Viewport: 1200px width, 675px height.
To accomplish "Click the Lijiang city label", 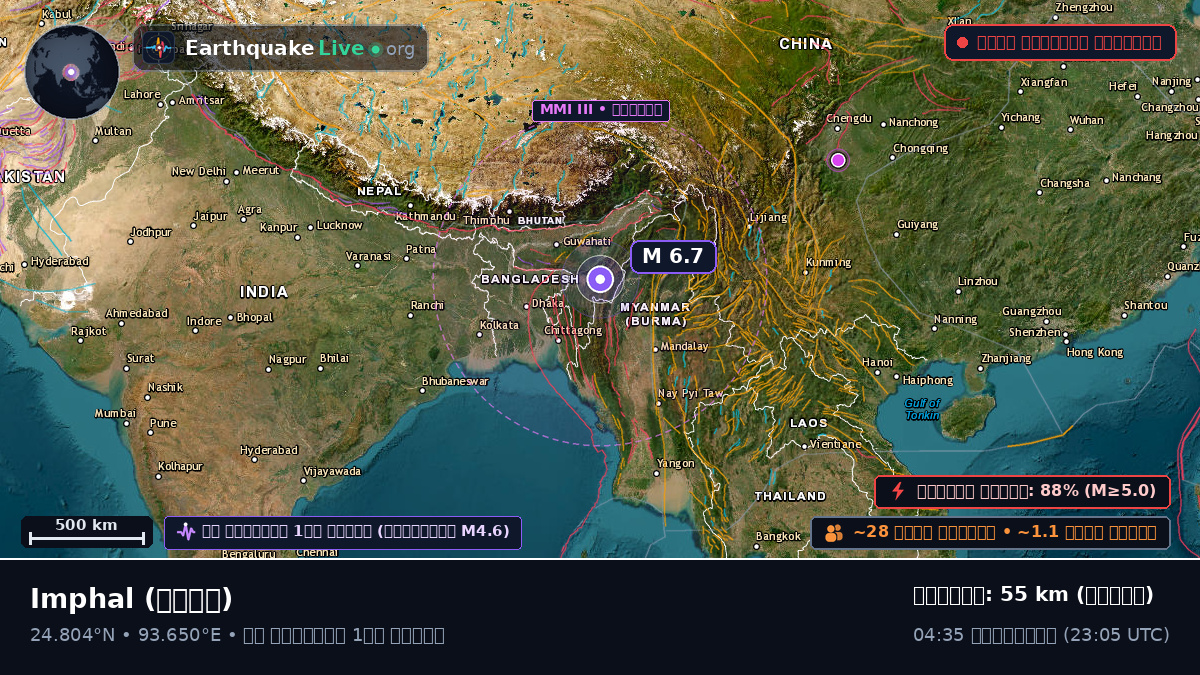I will pos(768,217).
